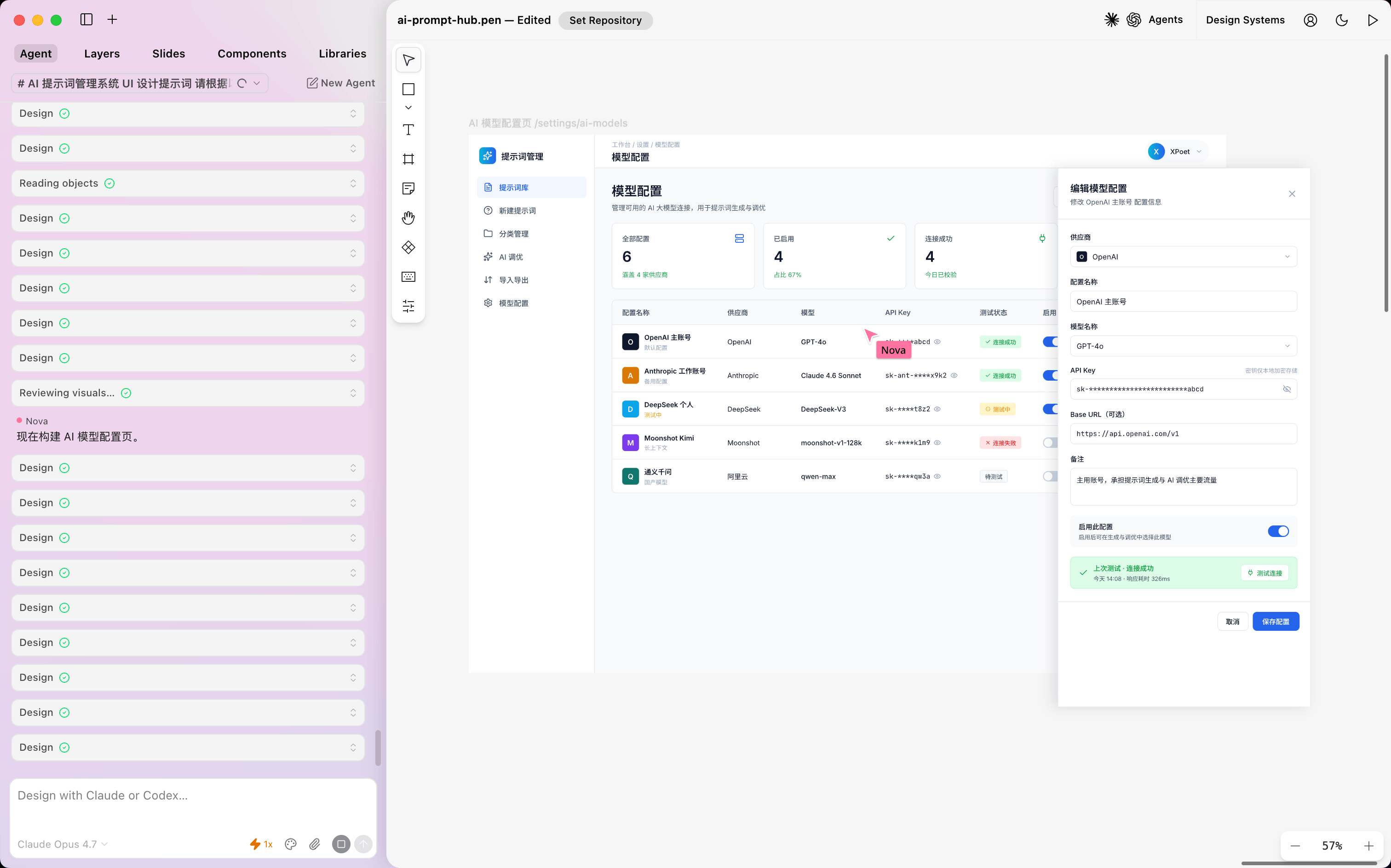Attach a file with paperclip icon
Image resolution: width=1391 pixels, height=868 pixels.
point(315,844)
